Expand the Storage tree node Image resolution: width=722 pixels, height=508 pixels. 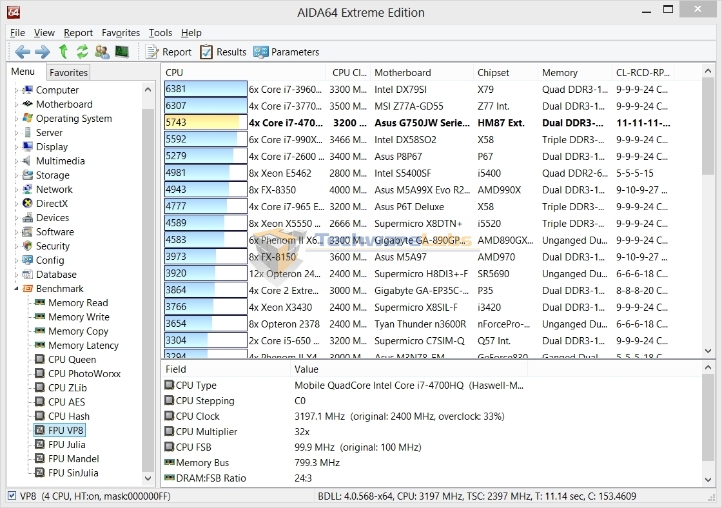(x=17, y=175)
